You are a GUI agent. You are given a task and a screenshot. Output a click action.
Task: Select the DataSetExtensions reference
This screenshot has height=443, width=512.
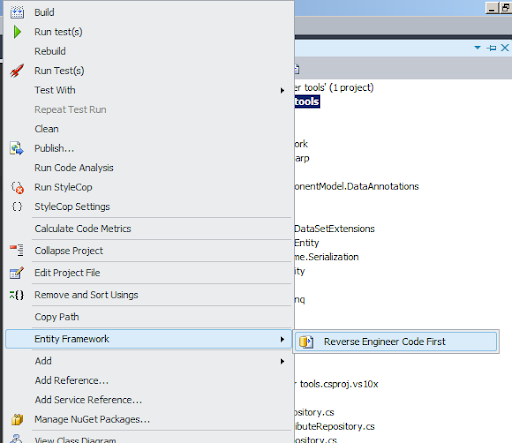pos(335,229)
